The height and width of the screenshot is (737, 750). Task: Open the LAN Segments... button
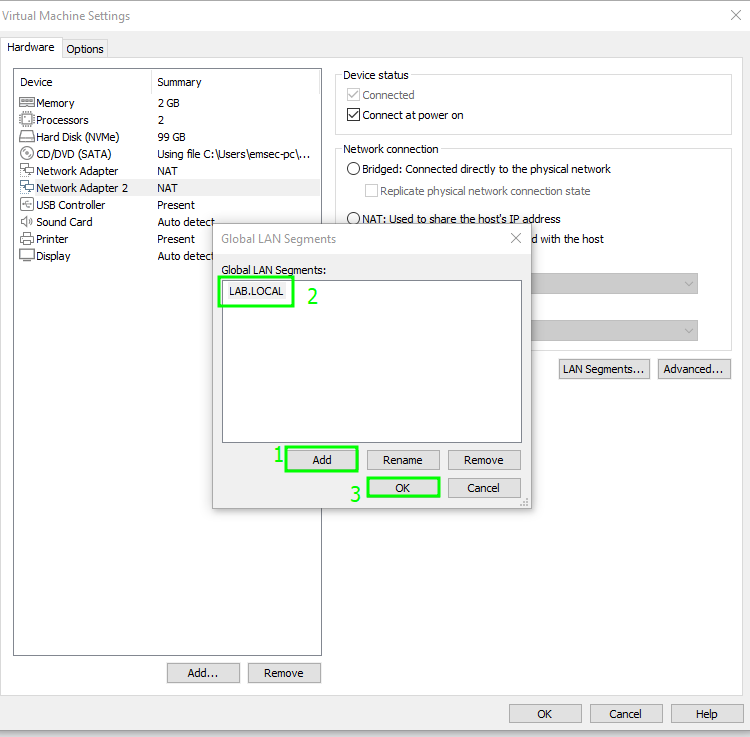(604, 369)
